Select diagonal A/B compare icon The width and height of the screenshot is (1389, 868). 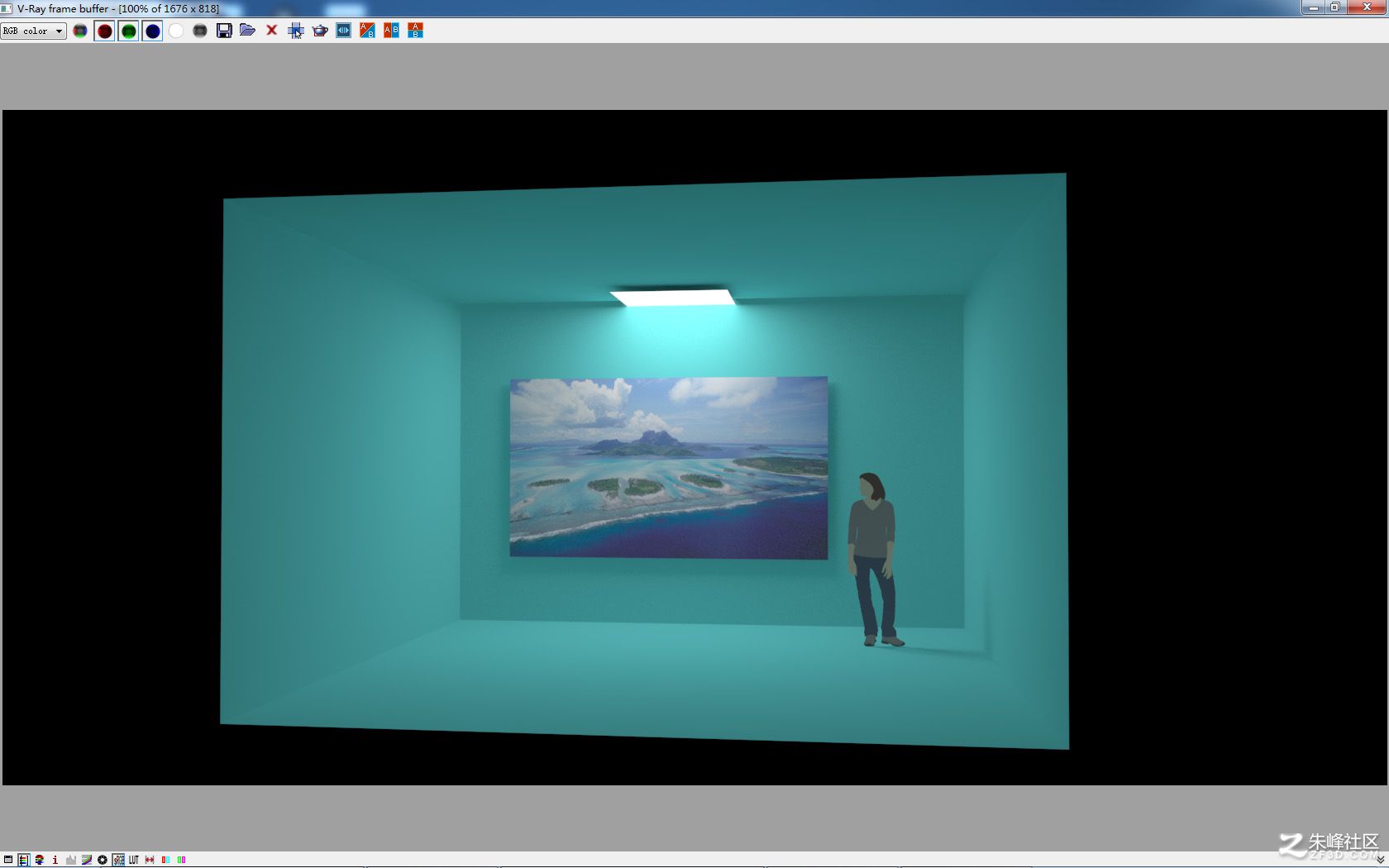pos(367,31)
